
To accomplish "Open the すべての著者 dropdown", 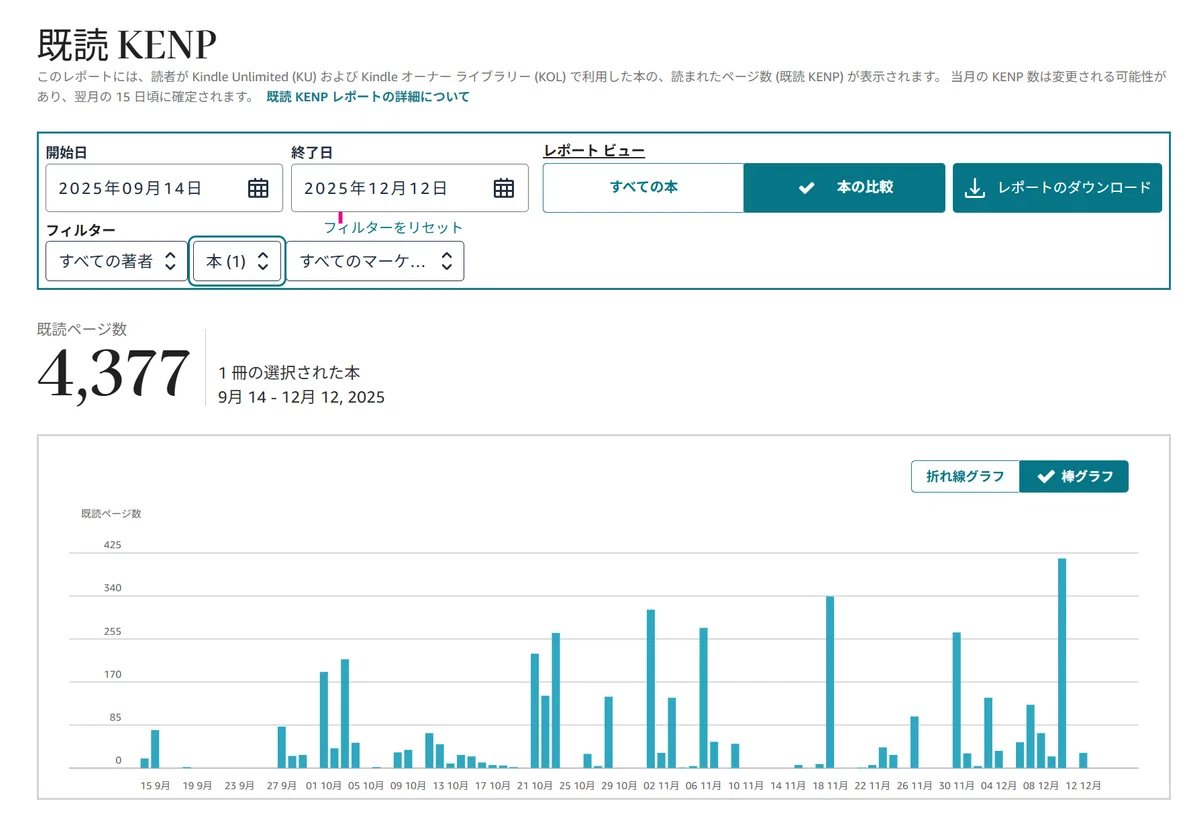I will click(116, 261).
